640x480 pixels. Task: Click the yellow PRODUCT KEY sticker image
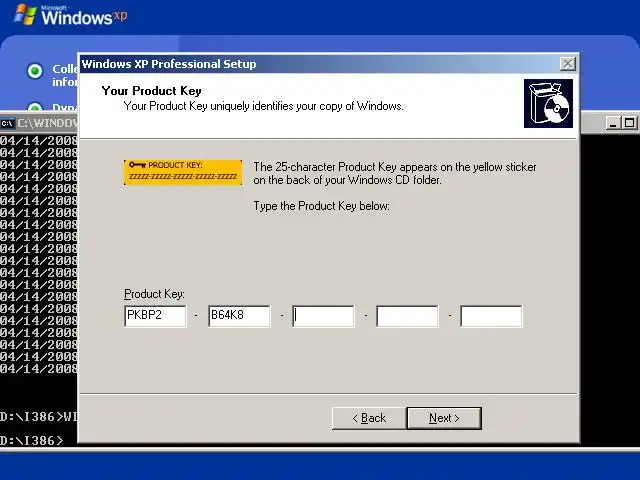pos(183,172)
